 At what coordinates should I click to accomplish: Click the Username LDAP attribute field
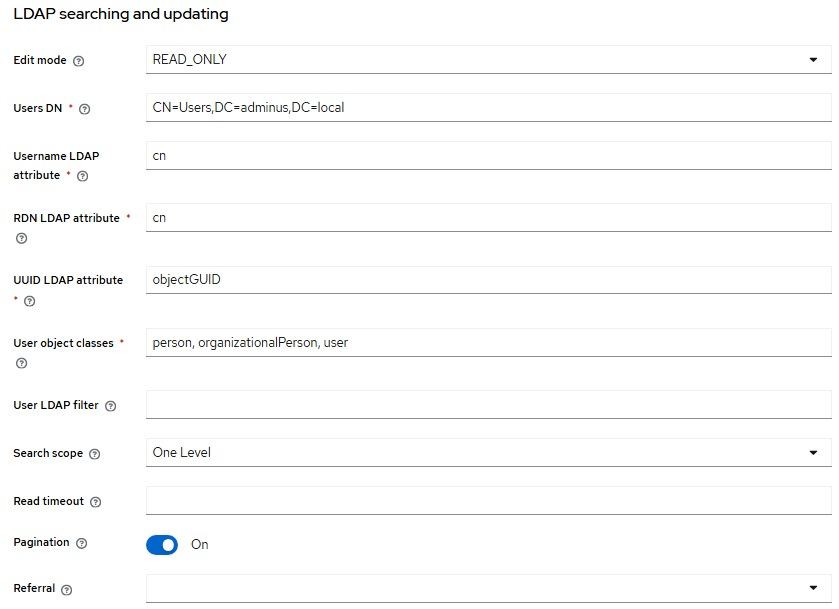tap(489, 156)
